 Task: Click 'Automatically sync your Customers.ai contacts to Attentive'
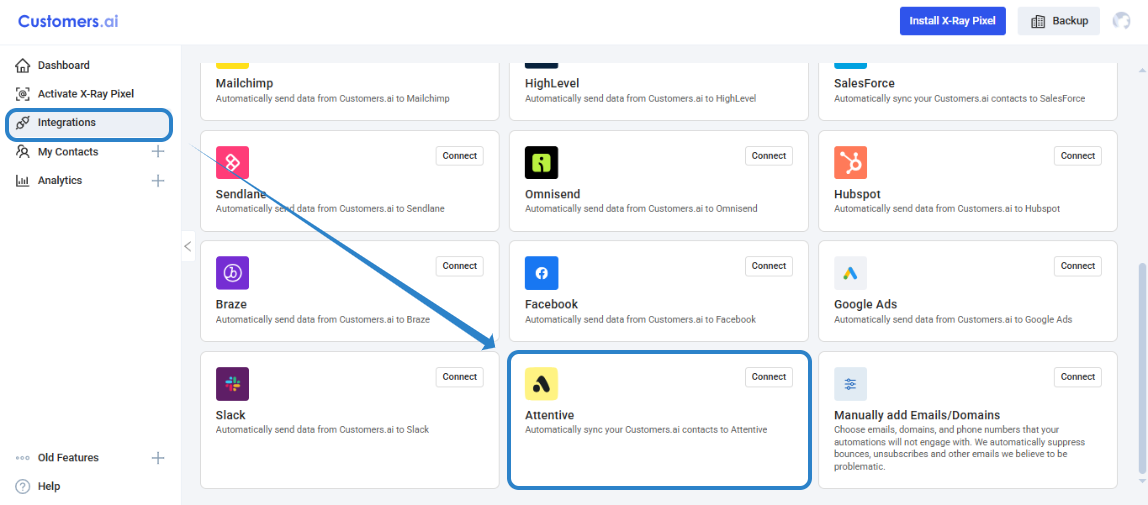(x=646, y=430)
